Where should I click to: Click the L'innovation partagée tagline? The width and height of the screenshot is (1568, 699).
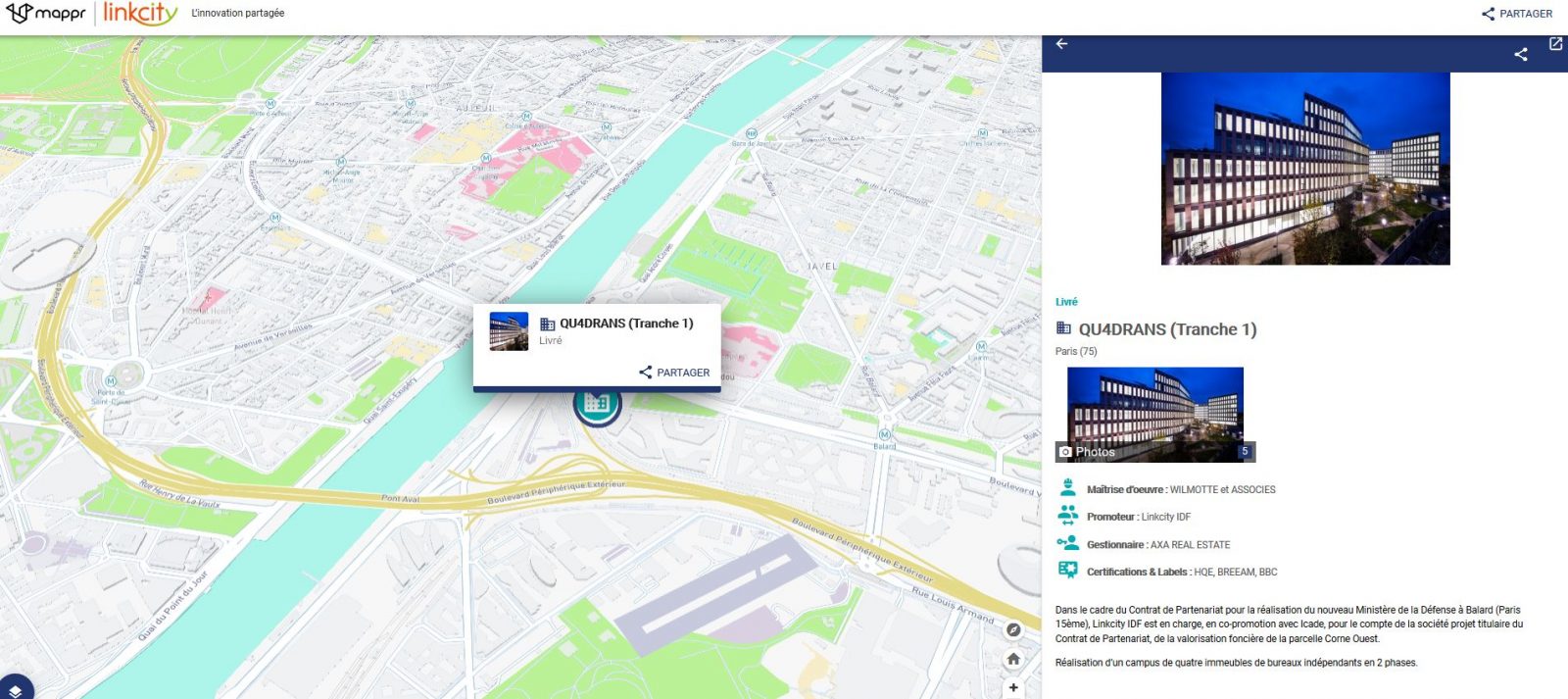click(238, 14)
